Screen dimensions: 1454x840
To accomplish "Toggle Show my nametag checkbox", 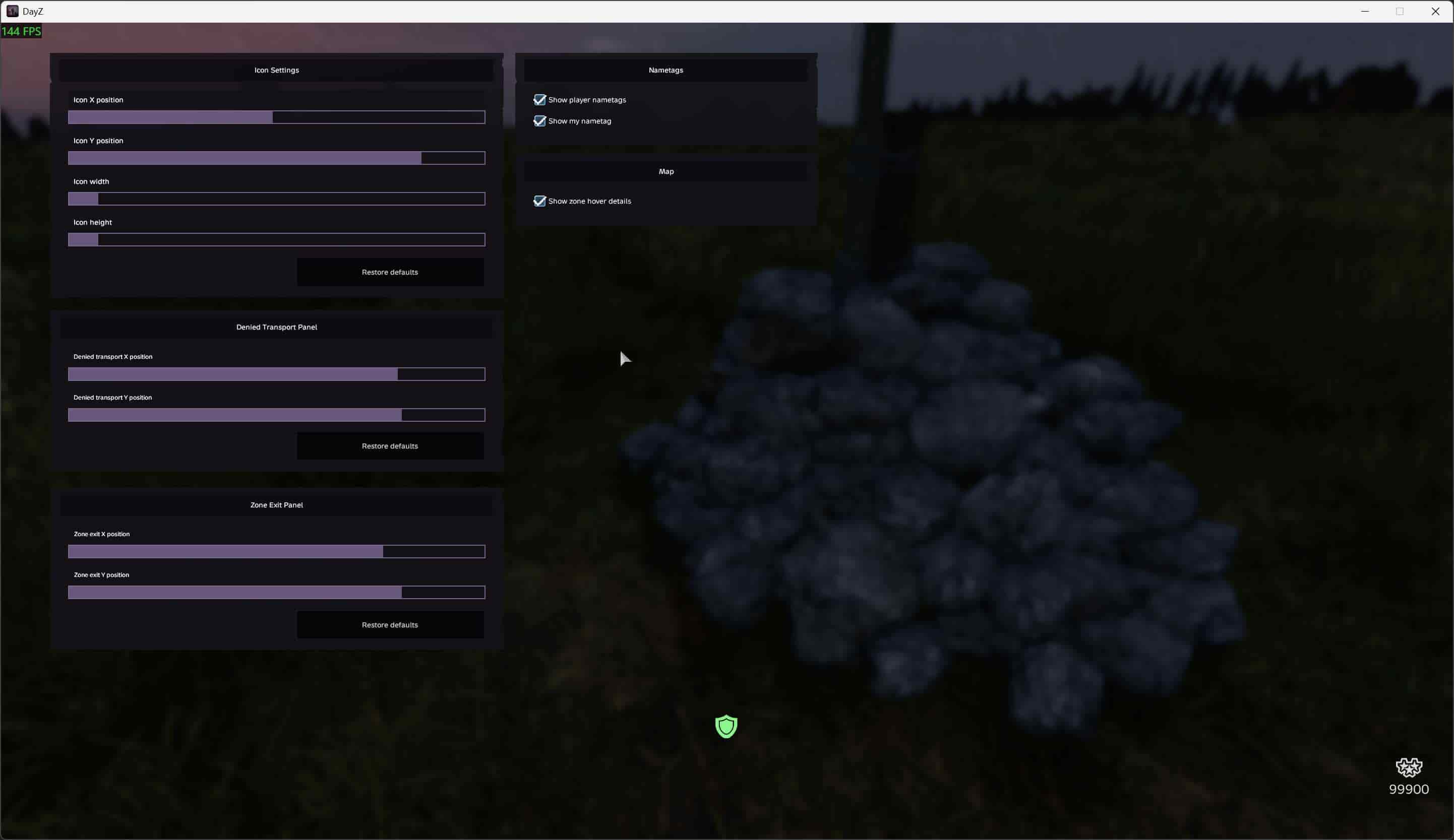I will 539,121.
